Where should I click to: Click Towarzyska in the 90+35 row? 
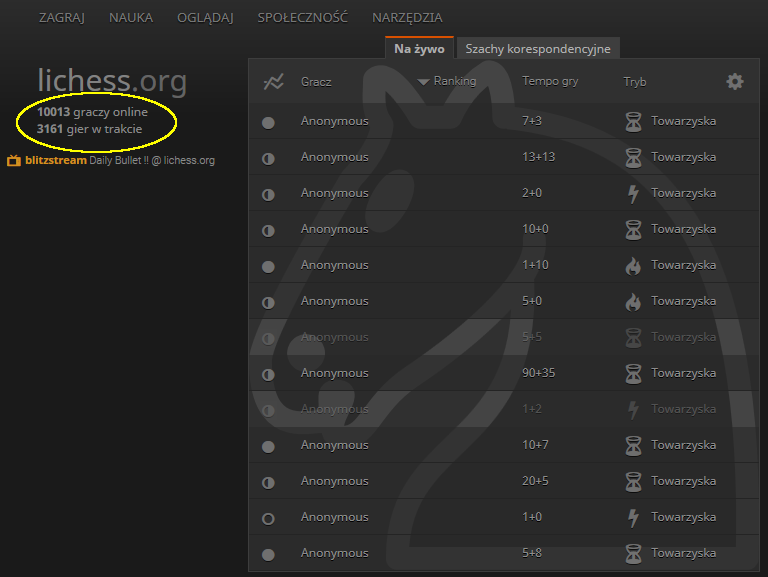(x=683, y=373)
